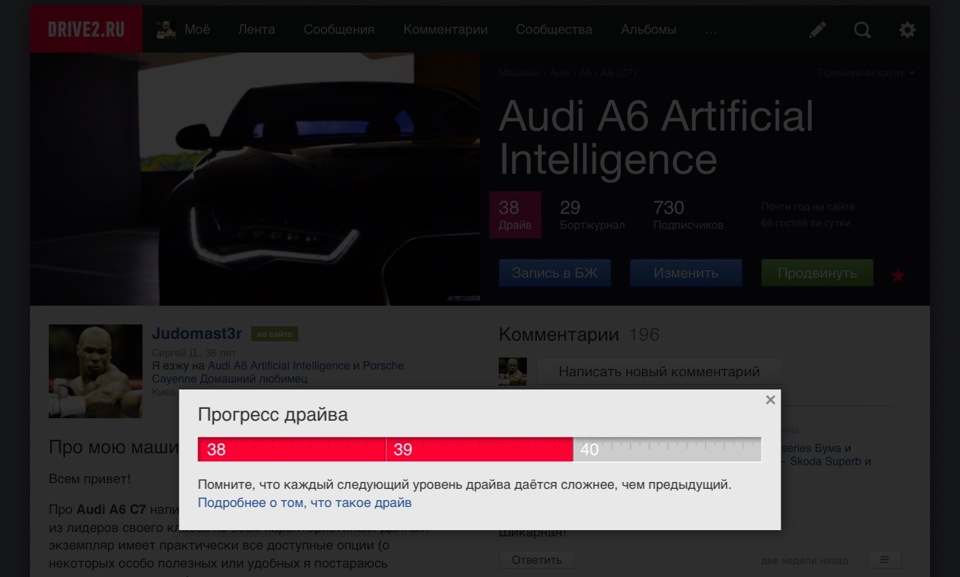This screenshot has width=960, height=577.
Task: Open the Judomast3r profile link
Action: click(197, 333)
